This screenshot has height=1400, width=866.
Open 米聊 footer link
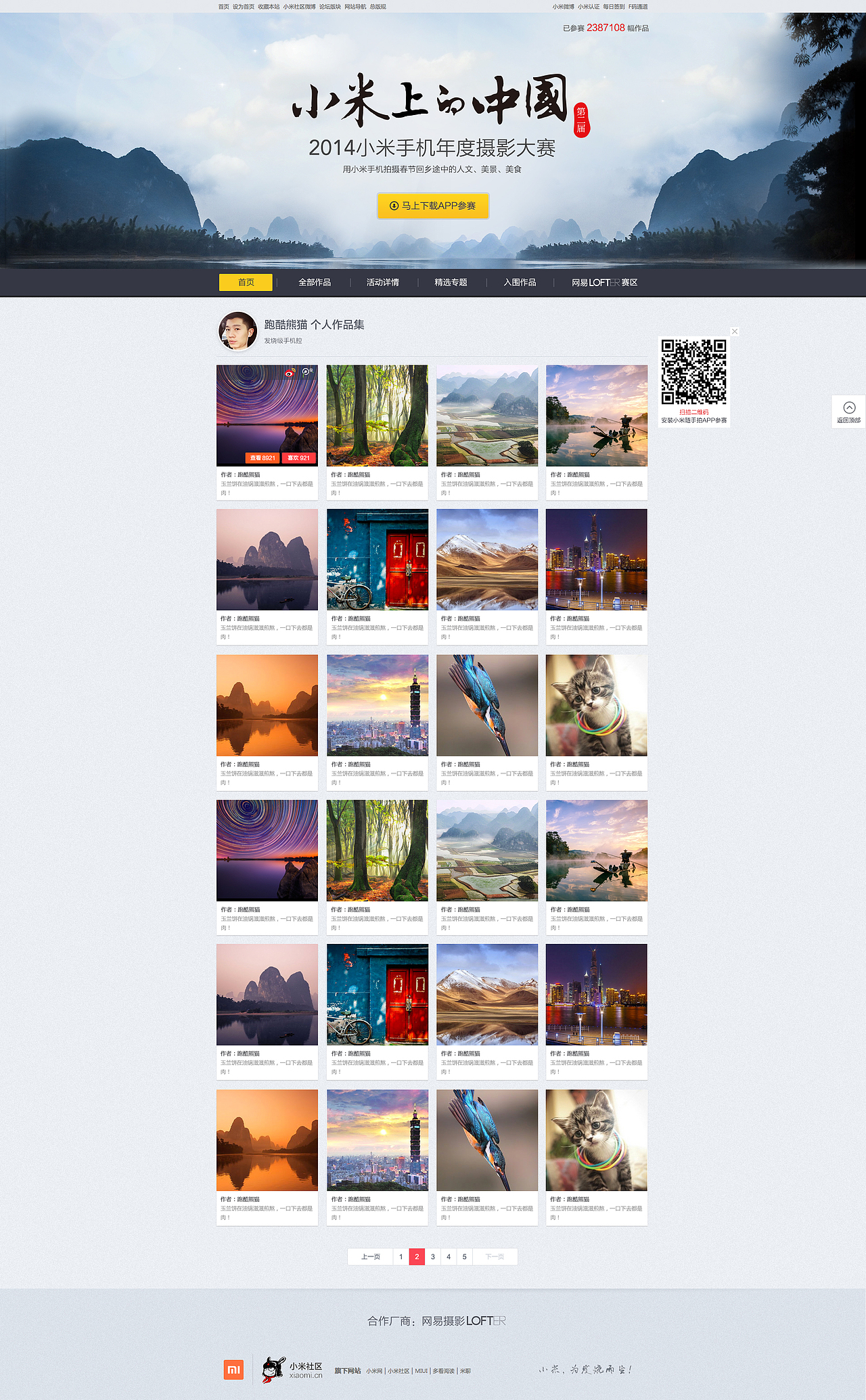click(x=465, y=1371)
